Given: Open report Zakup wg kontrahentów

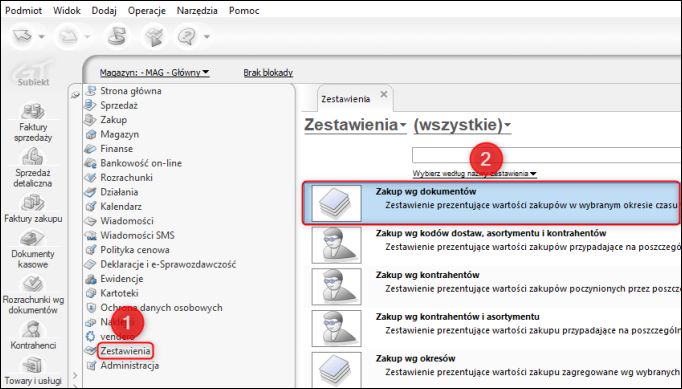Looking at the screenshot, I should point(491,287).
